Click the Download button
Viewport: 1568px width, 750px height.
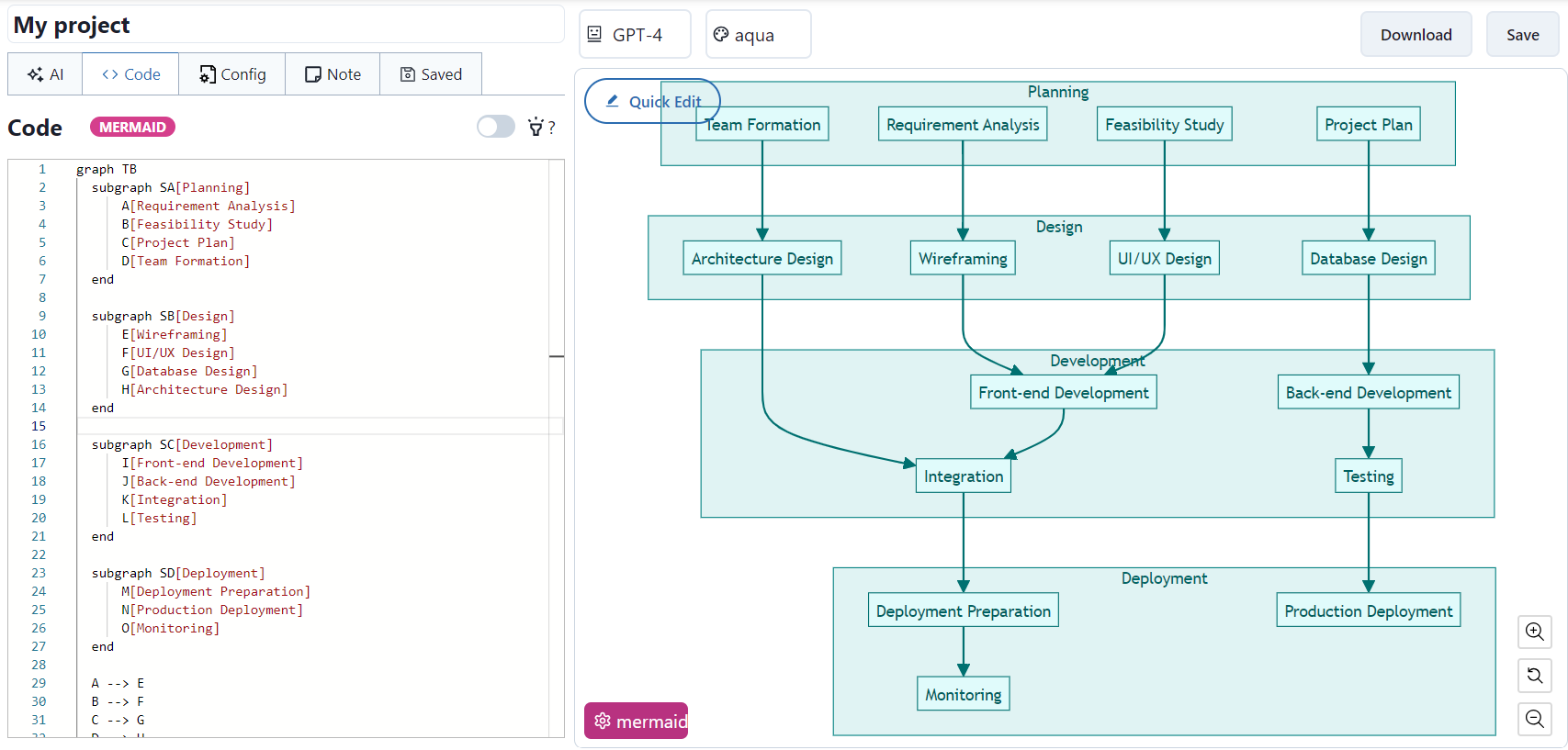pos(1416,35)
